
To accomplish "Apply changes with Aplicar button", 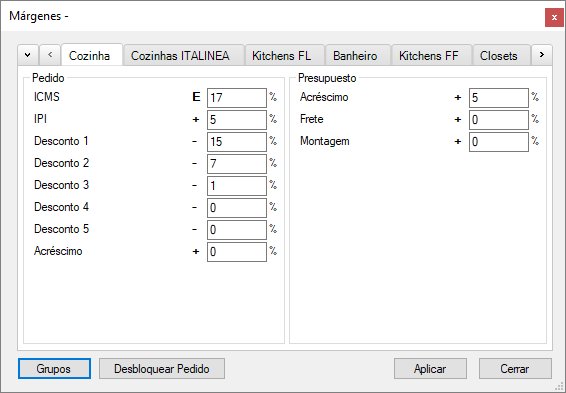I will pyautogui.click(x=430, y=368).
